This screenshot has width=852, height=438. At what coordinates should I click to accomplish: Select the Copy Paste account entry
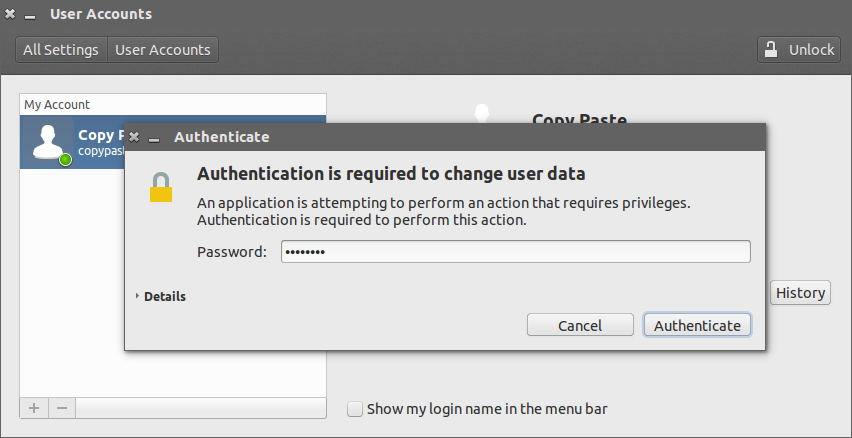click(95, 142)
